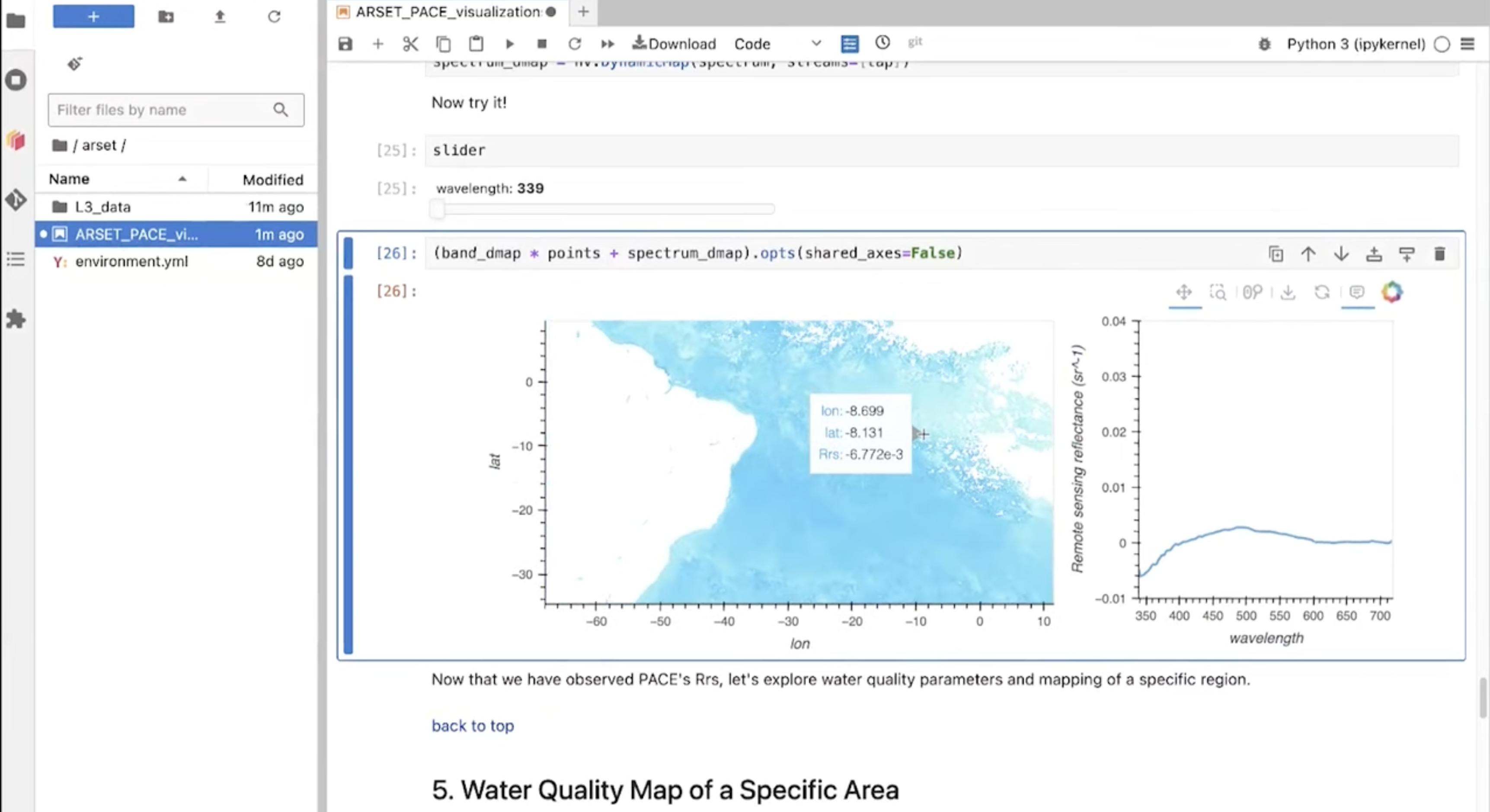Viewport: 1490px width, 812px height.
Task: Click the slider code cell input
Action: point(942,150)
